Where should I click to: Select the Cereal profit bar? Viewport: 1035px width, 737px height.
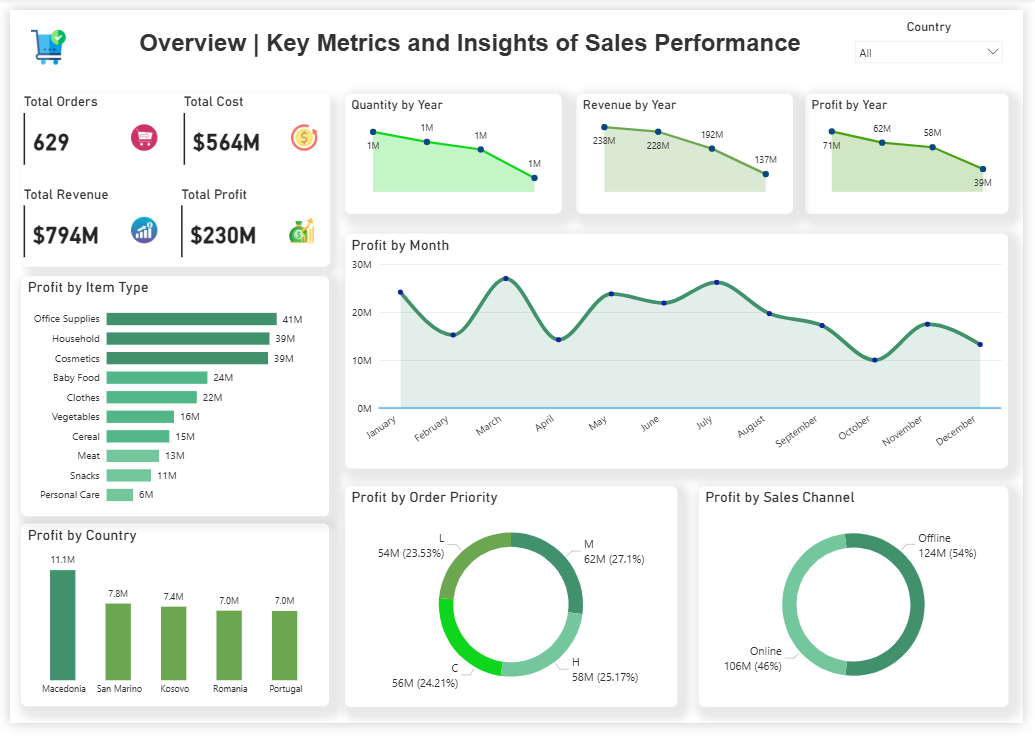coord(137,436)
